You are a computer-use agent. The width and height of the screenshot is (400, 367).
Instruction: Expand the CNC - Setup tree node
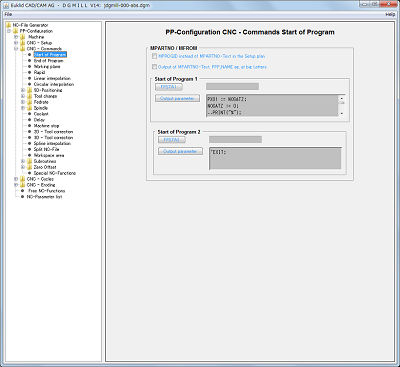coord(16,43)
